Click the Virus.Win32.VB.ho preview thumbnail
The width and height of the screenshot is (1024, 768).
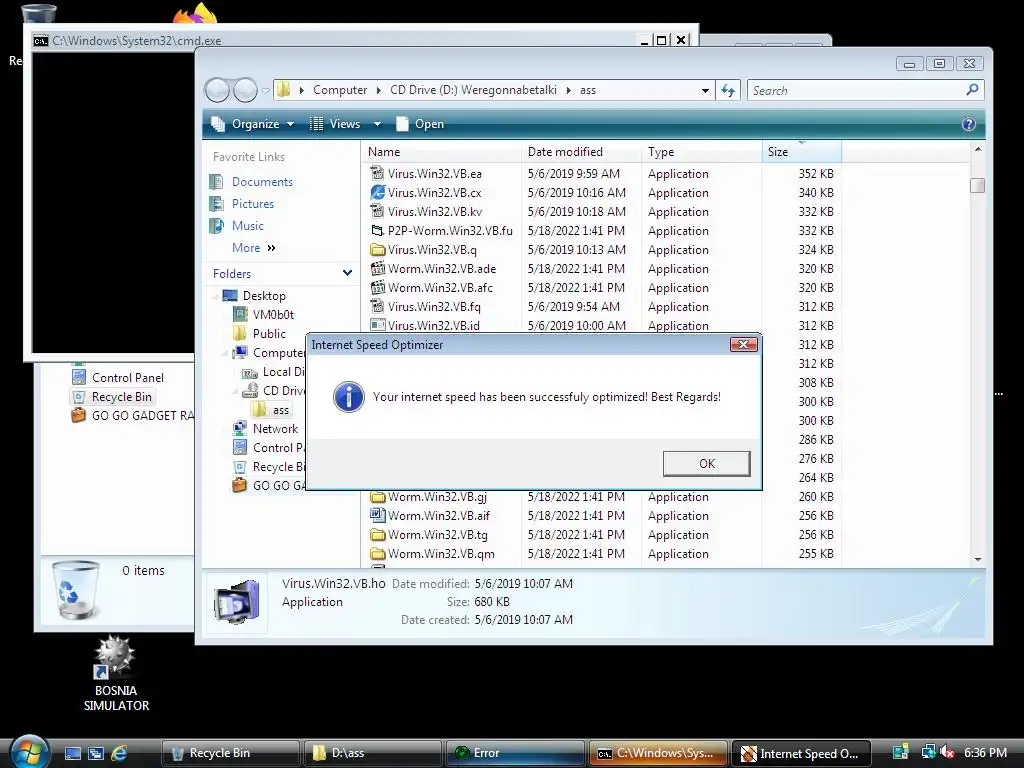pos(236,603)
